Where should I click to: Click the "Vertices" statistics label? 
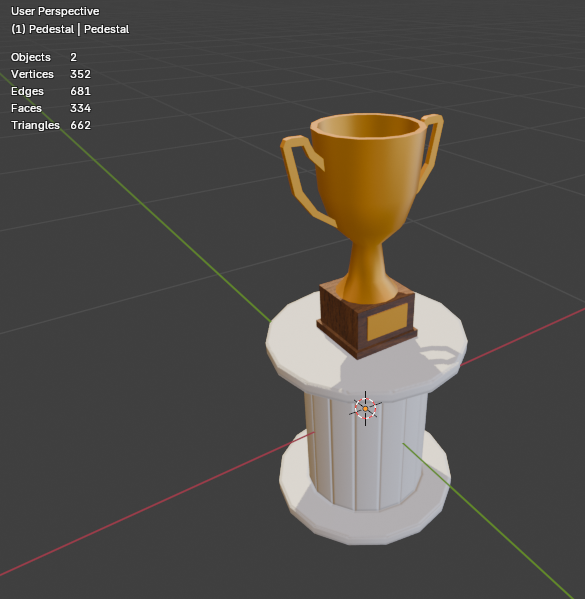coord(32,74)
